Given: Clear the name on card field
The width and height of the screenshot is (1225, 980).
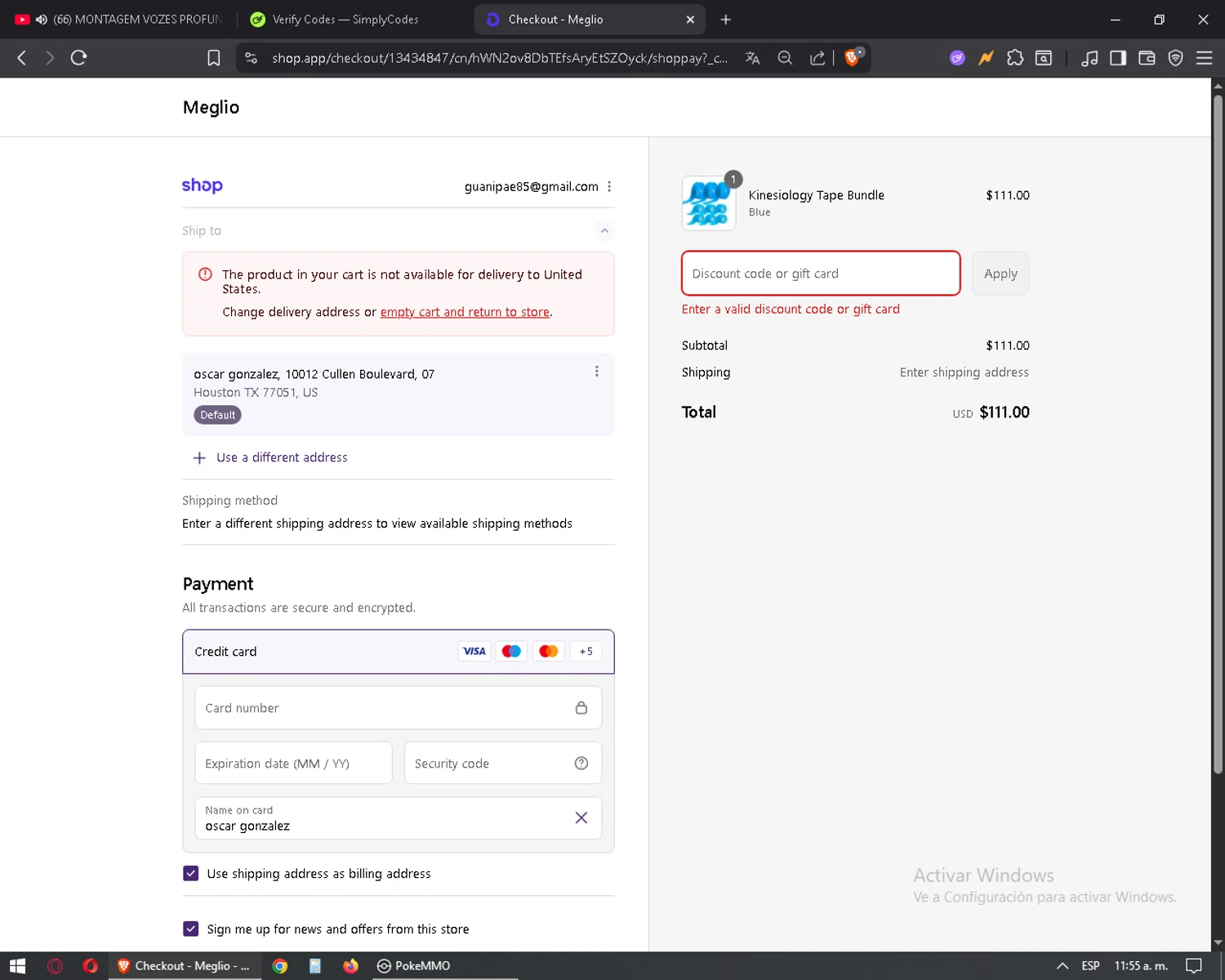Looking at the screenshot, I should (581, 818).
